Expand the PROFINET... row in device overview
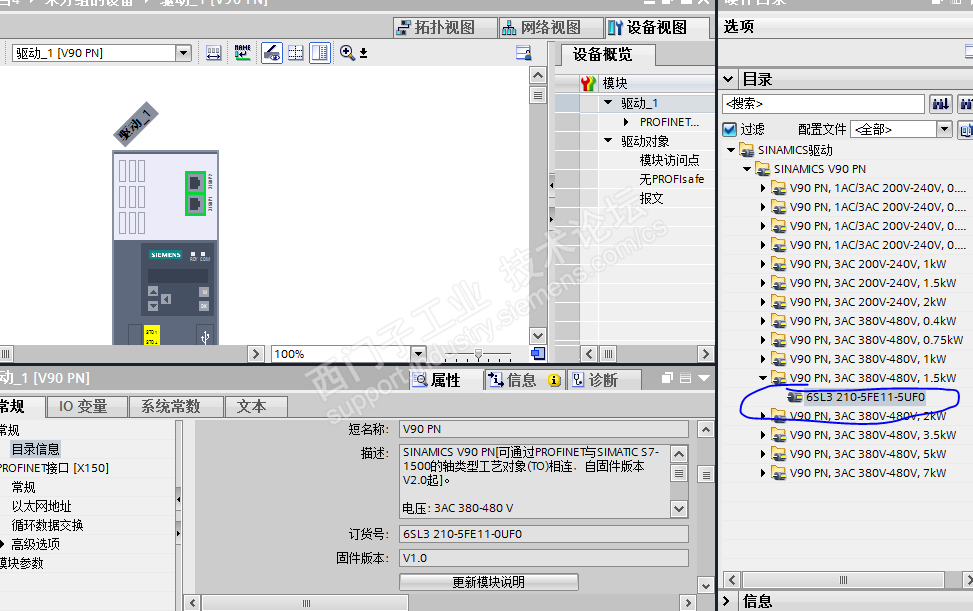The image size is (973, 611). (626, 122)
